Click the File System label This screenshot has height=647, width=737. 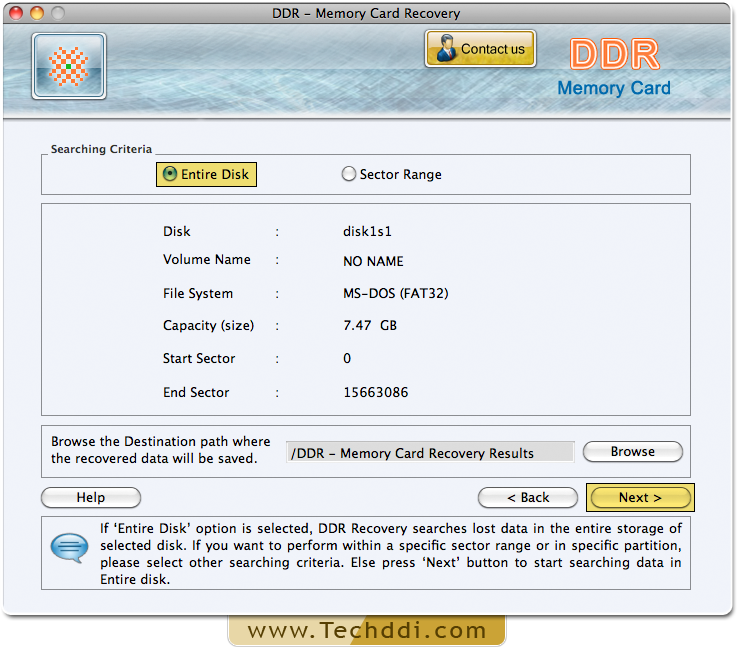click(198, 293)
